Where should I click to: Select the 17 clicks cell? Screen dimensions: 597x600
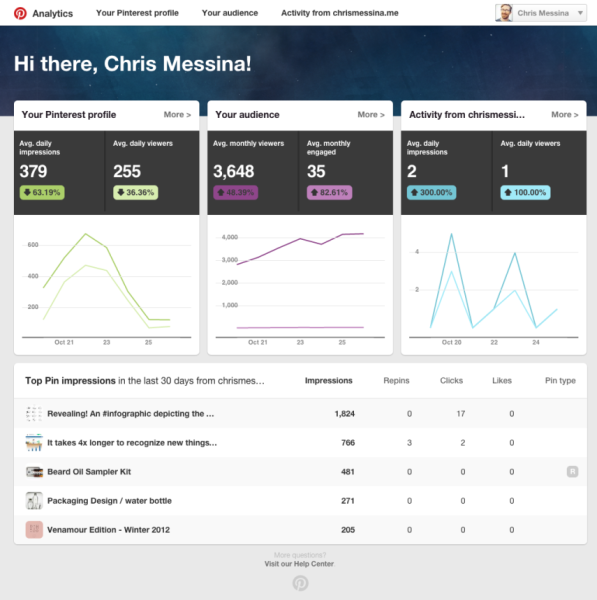[x=461, y=414]
